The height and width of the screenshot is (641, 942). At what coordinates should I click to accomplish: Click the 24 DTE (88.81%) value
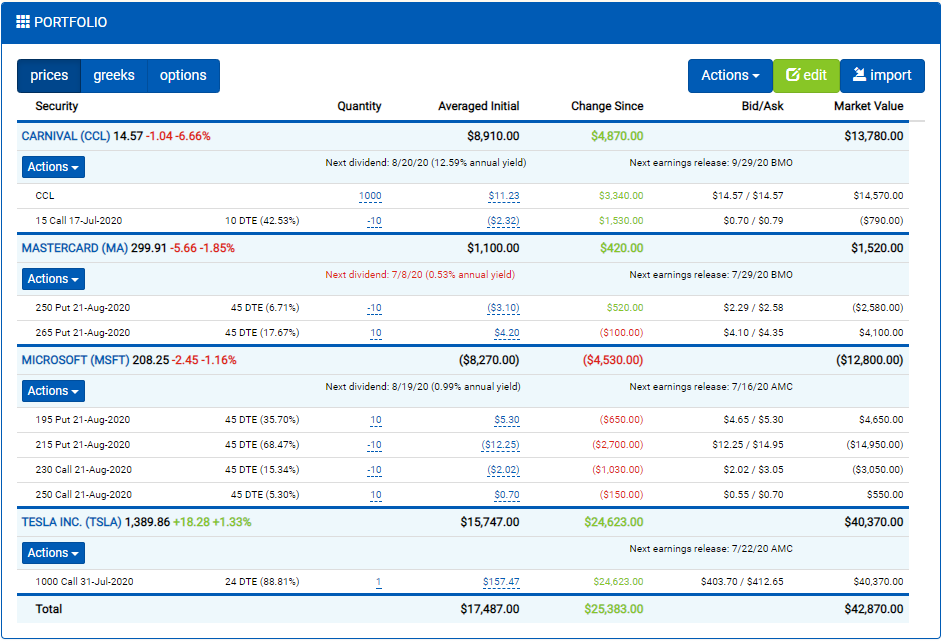[x=262, y=582]
